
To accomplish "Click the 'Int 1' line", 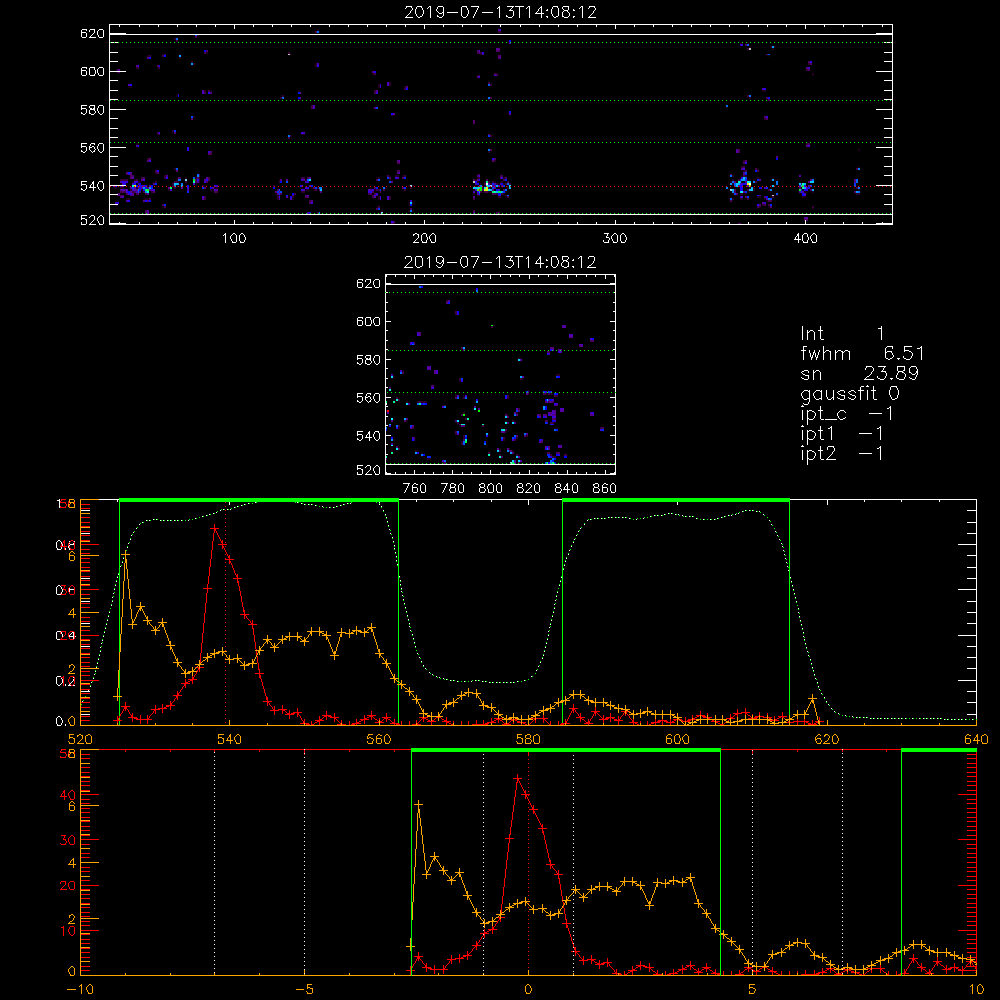I will click(x=842, y=334).
